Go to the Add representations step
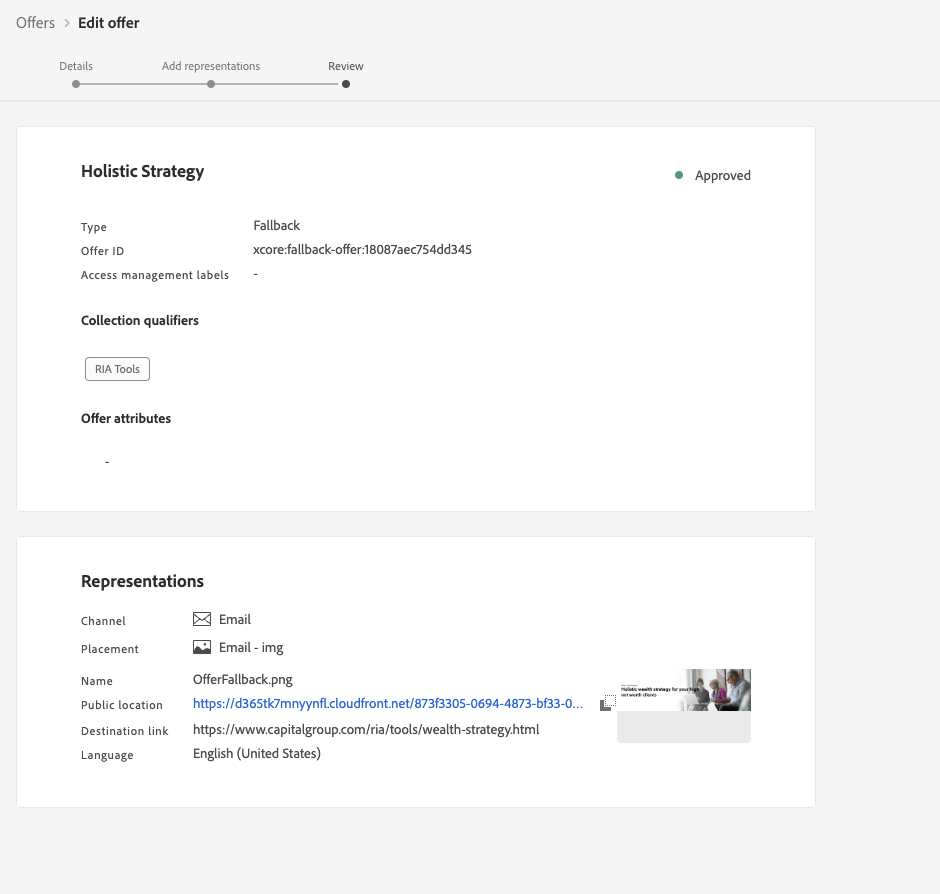 pos(211,66)
